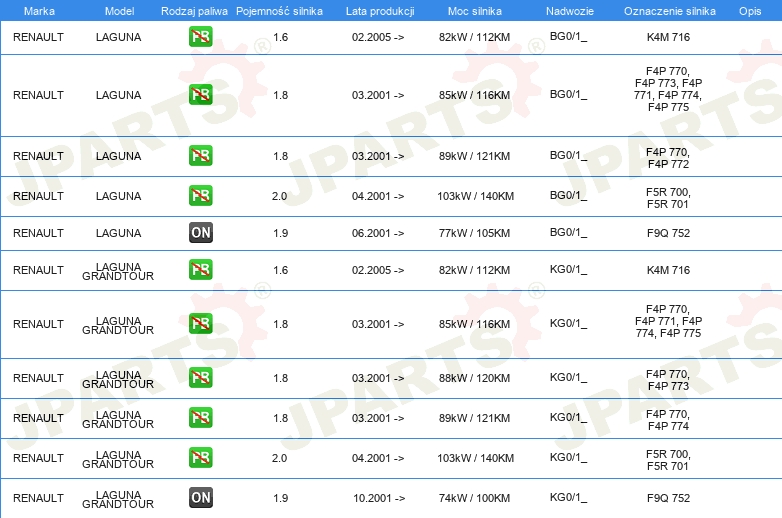Click 85kW / 116KM in the KG0/1_ row
Viewport: 782px width, 518px height.
474,324
